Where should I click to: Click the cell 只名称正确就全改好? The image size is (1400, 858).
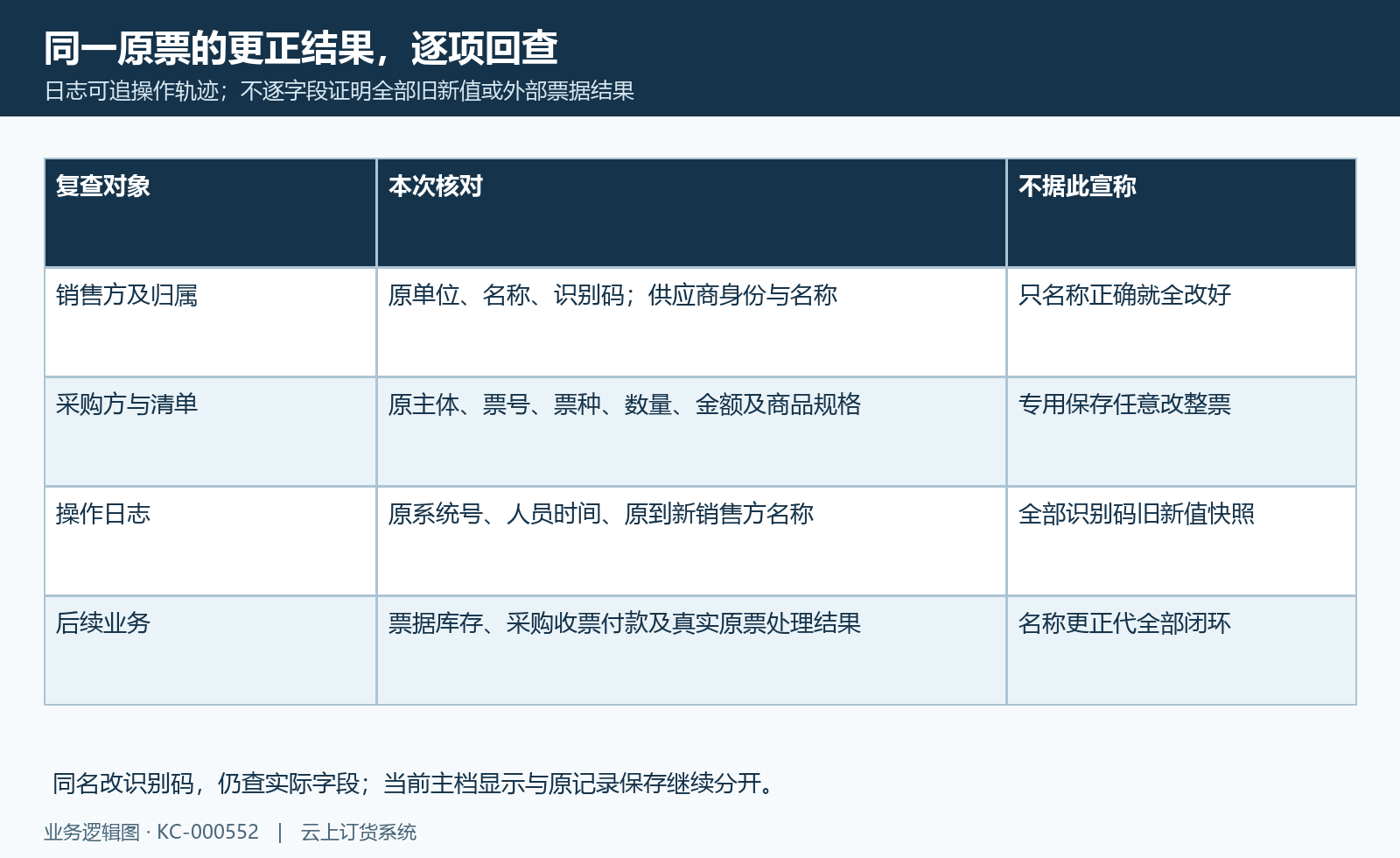(x=1181, y=322)
